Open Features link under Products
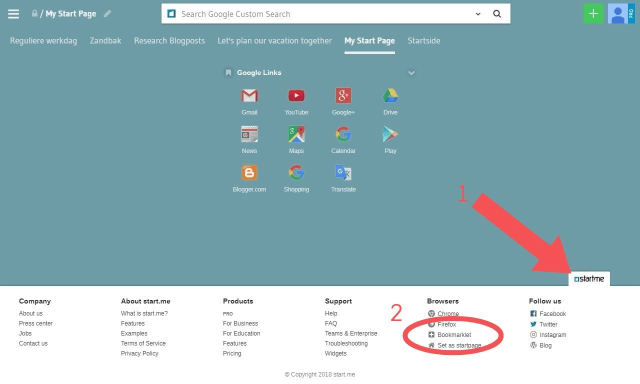 click(235, 344)
